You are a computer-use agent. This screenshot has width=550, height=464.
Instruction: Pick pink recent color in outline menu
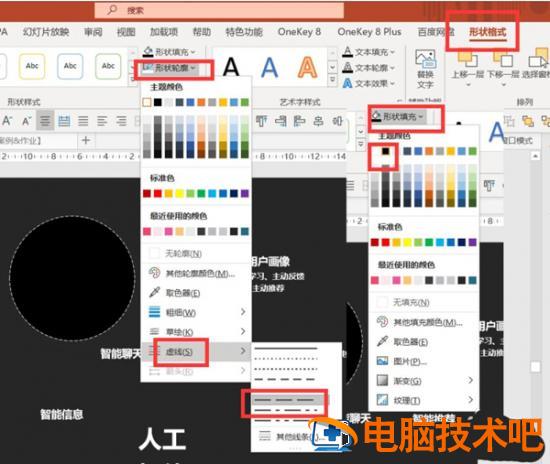[x=147, y=231]
